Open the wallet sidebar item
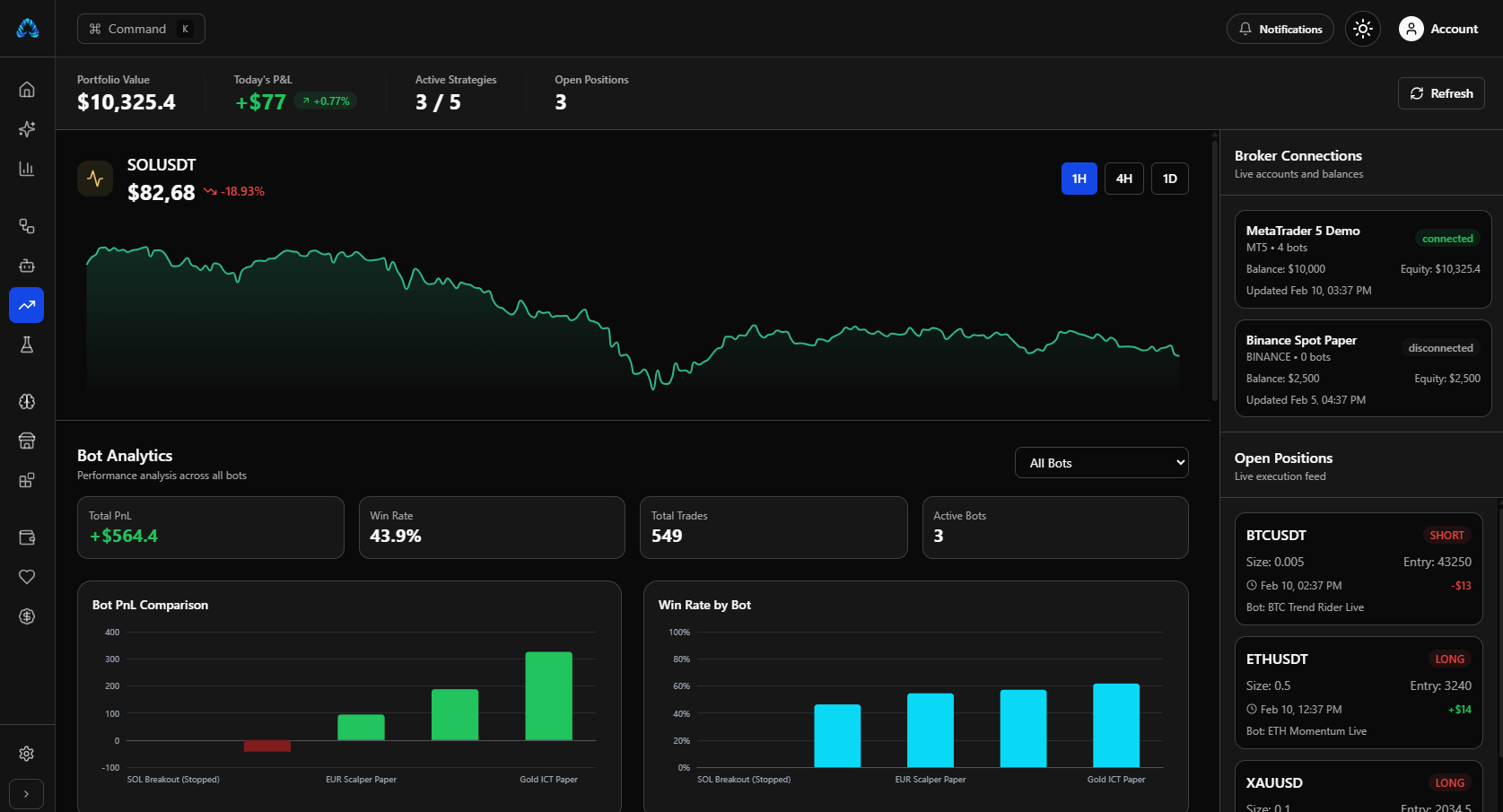This screenshot has width=1503, height=812. tap(27, 537)
